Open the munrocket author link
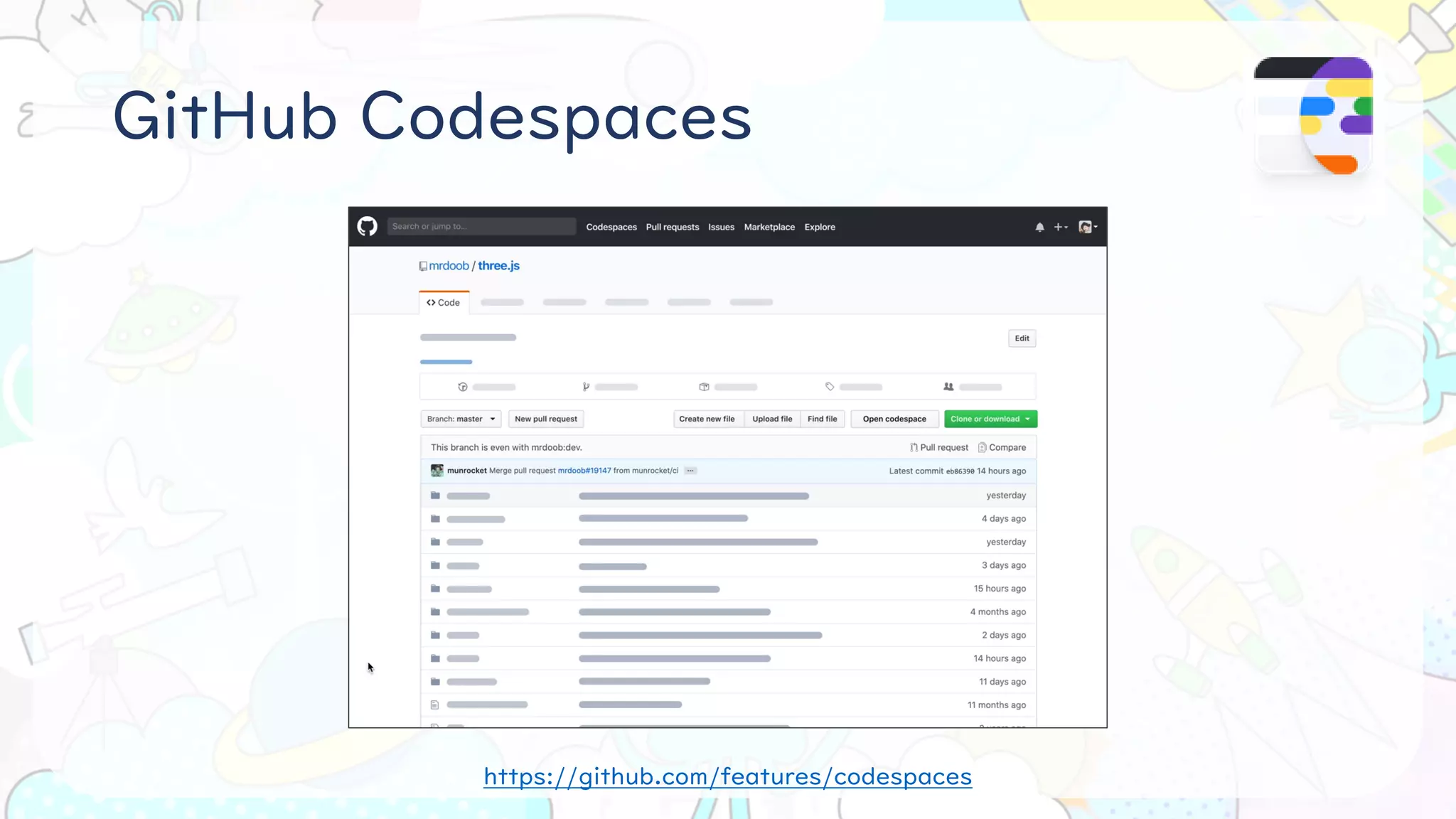This screenshot has height=819, width=1456. click(466, 471)
